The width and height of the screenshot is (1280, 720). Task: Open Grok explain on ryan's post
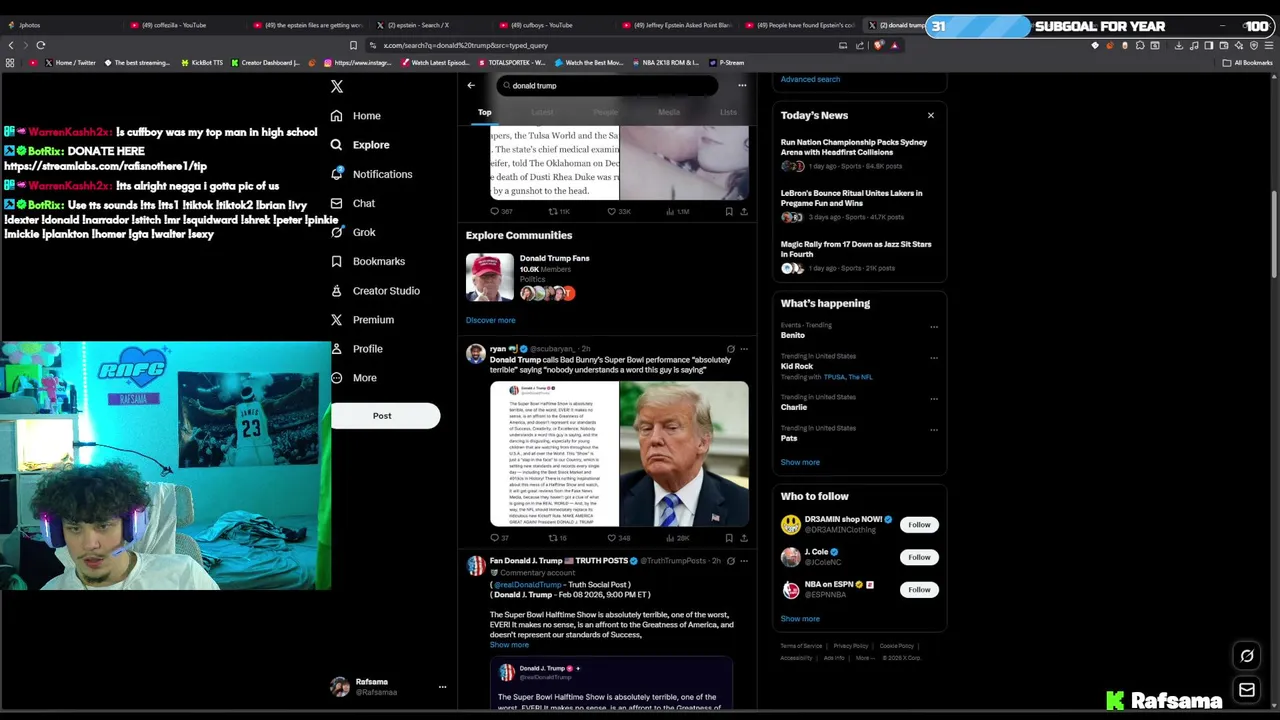731,349
